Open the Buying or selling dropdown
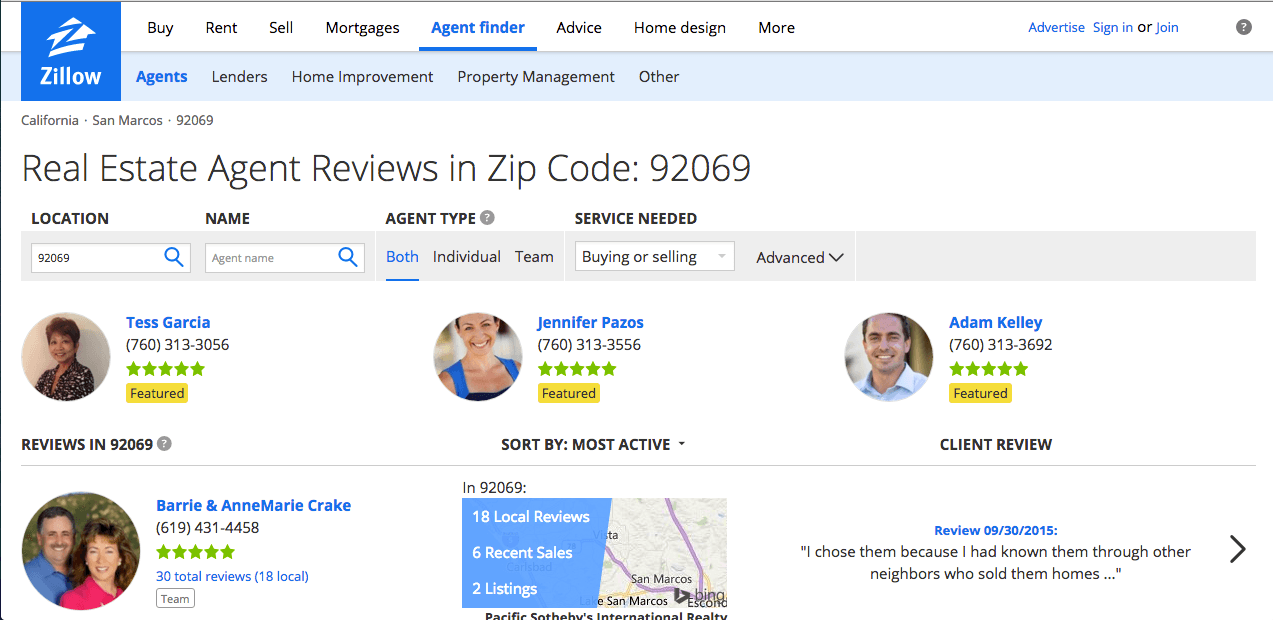 [654, 257]
